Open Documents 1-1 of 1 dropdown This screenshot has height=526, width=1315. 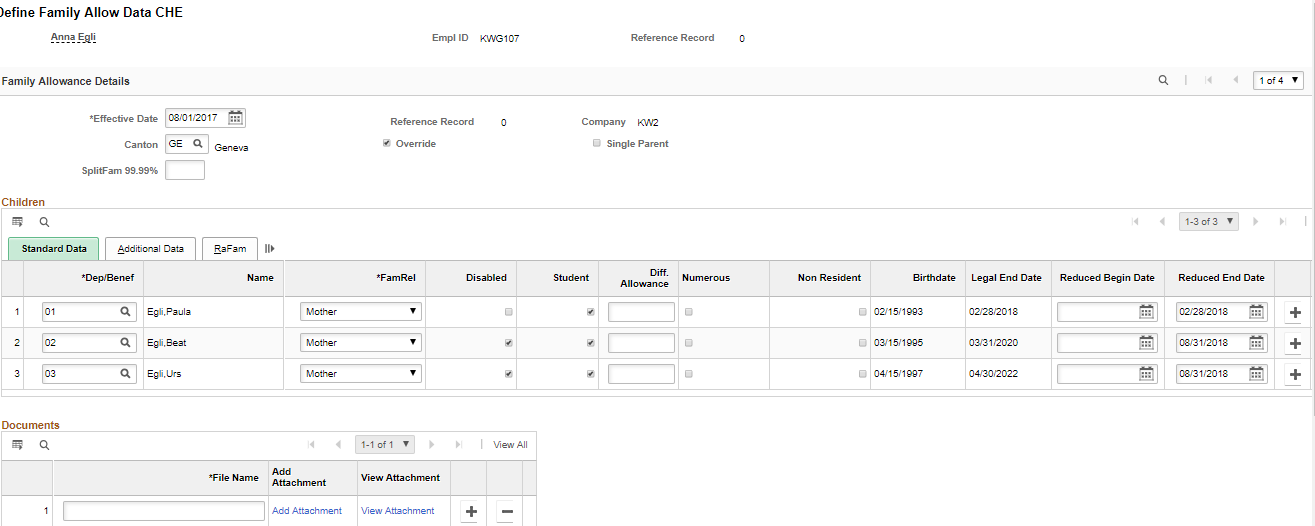(x=385, y=444)
